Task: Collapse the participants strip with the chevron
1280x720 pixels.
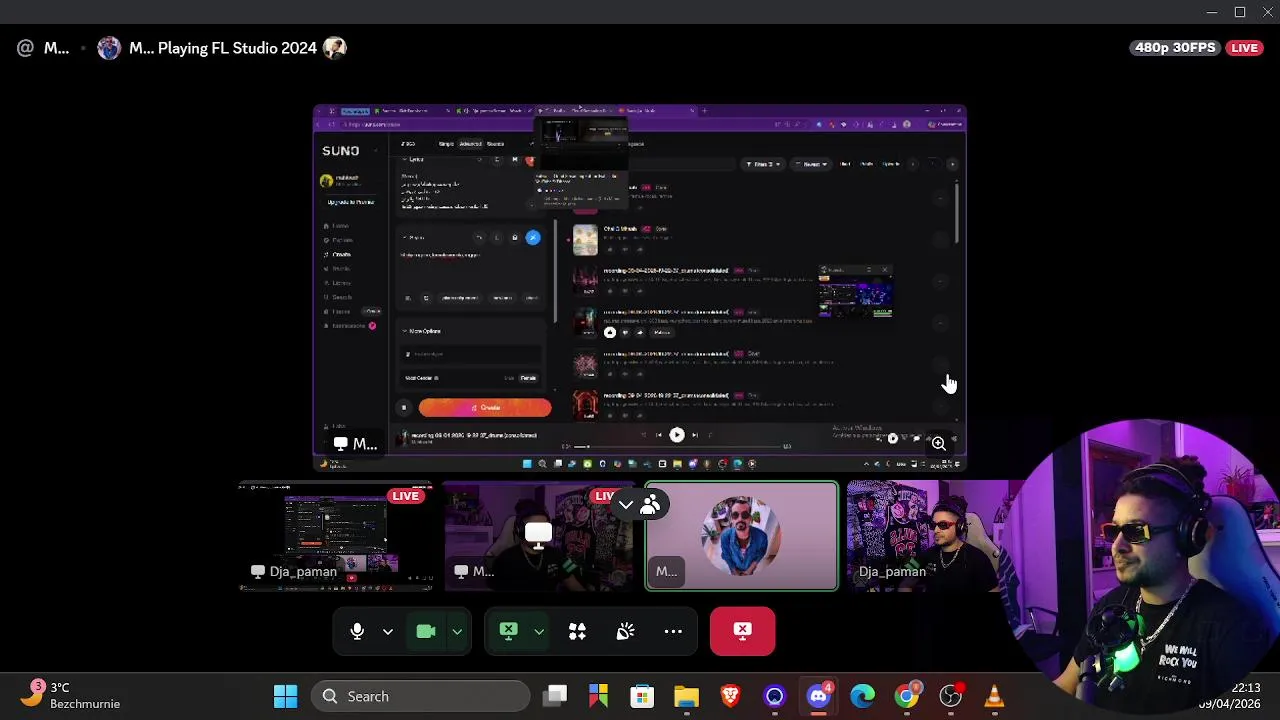Action: (x=626, y=505)
